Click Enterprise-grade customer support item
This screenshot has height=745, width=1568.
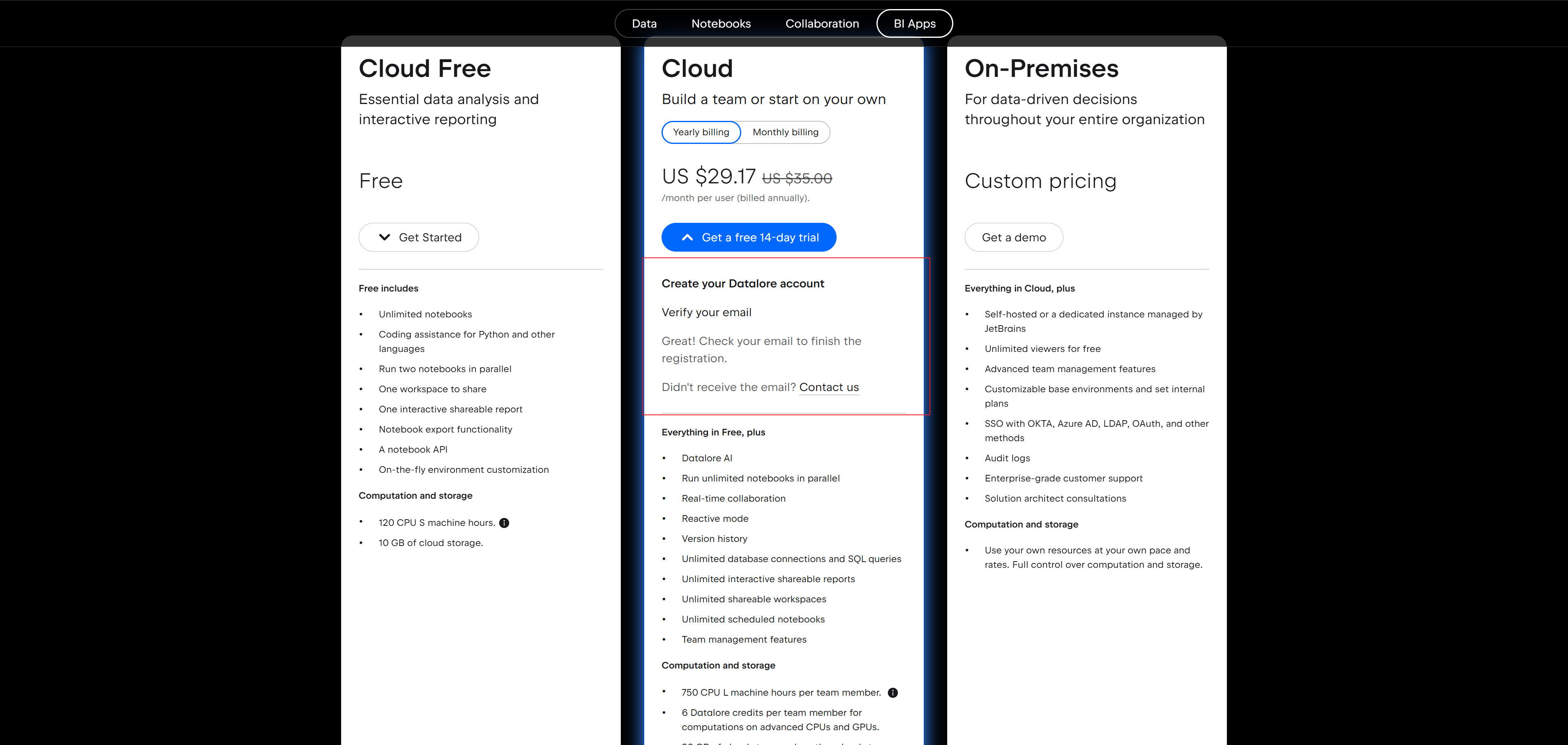coord(1063,478)
